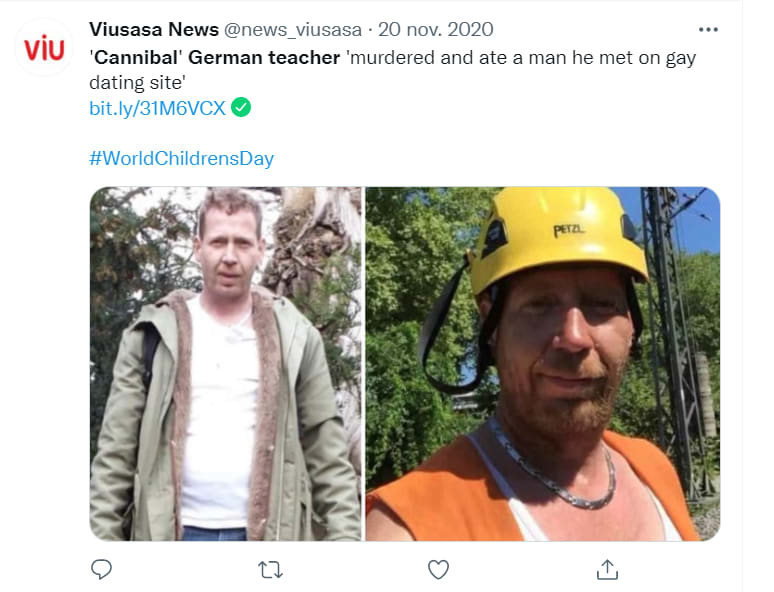Open the bit.ly/31M6VCX link
Image resolution: width=774 pixels, height=592 pixels.
(x=157, y=108)
